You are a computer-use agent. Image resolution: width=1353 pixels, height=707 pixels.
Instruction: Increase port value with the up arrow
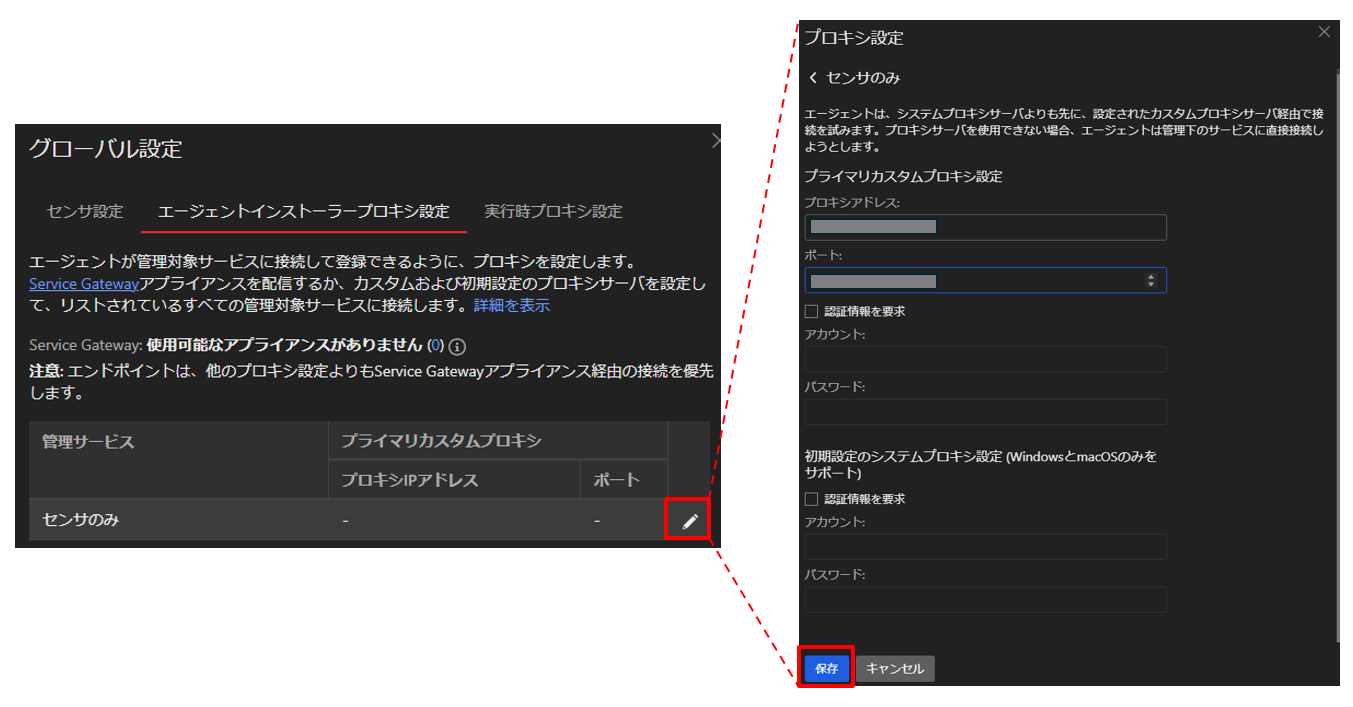[x=1151, y=277]
